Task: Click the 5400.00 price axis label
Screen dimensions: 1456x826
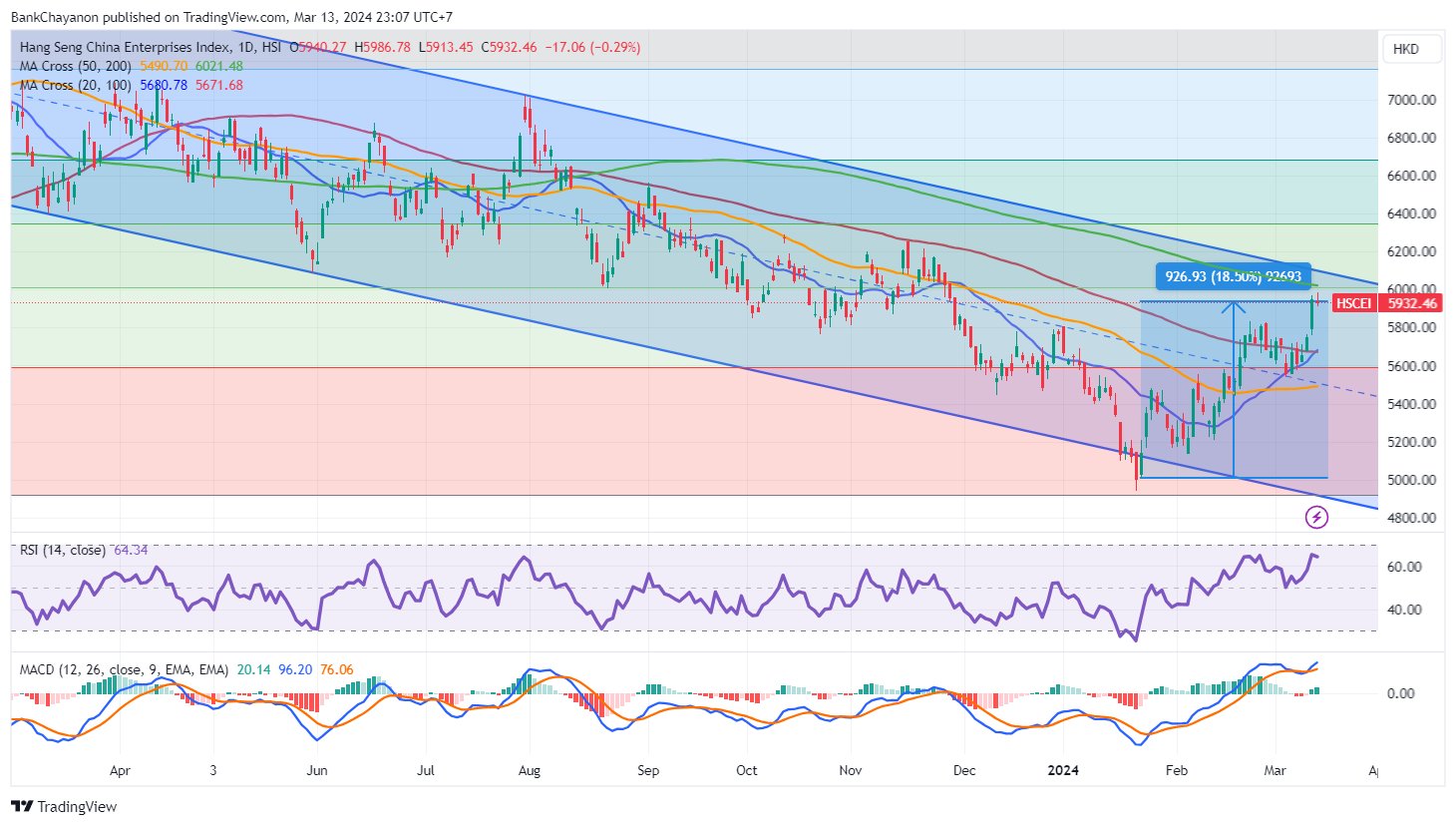Action: [x=1411, y=404]
